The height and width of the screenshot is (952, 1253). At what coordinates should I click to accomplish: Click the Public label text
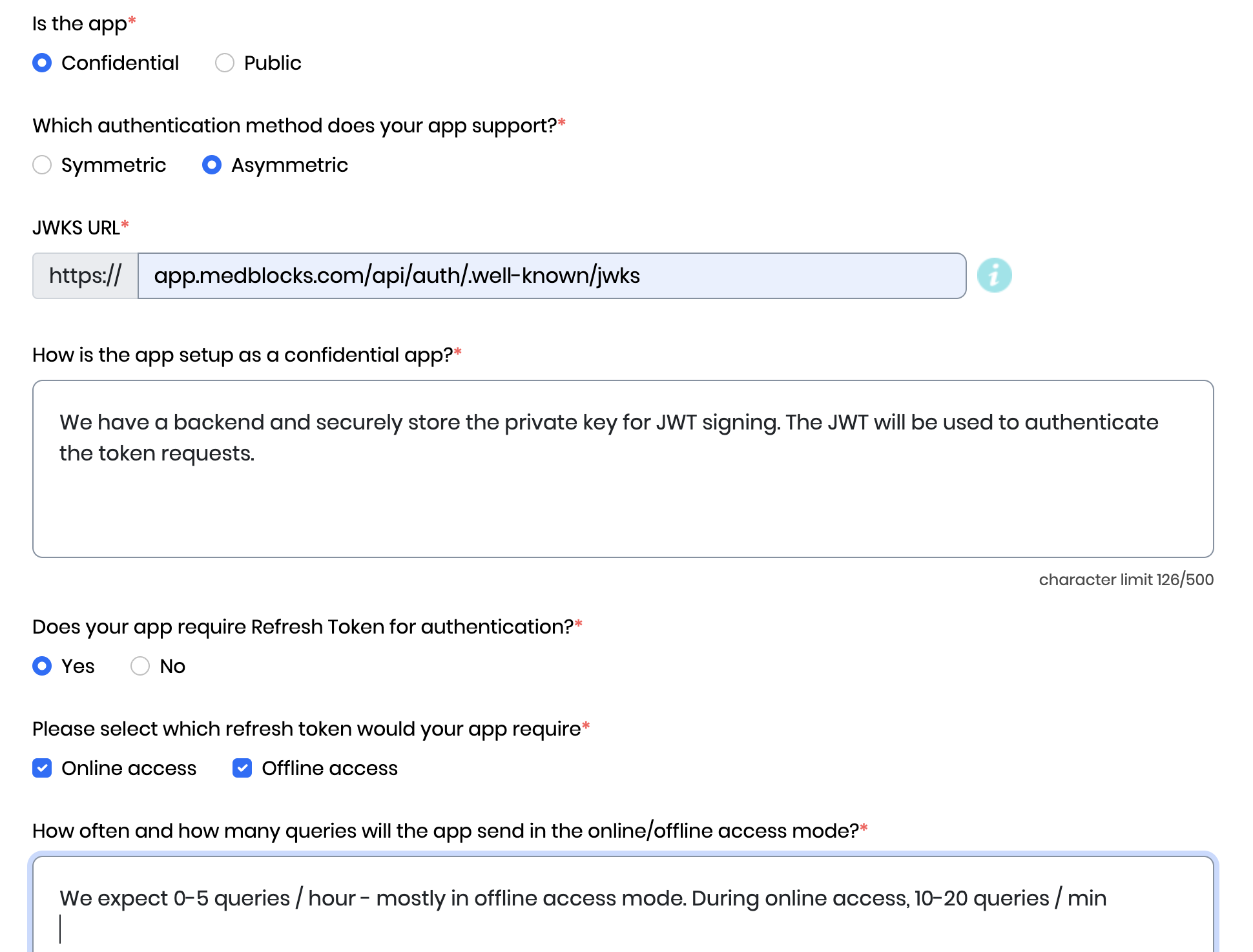coord(273,63)
